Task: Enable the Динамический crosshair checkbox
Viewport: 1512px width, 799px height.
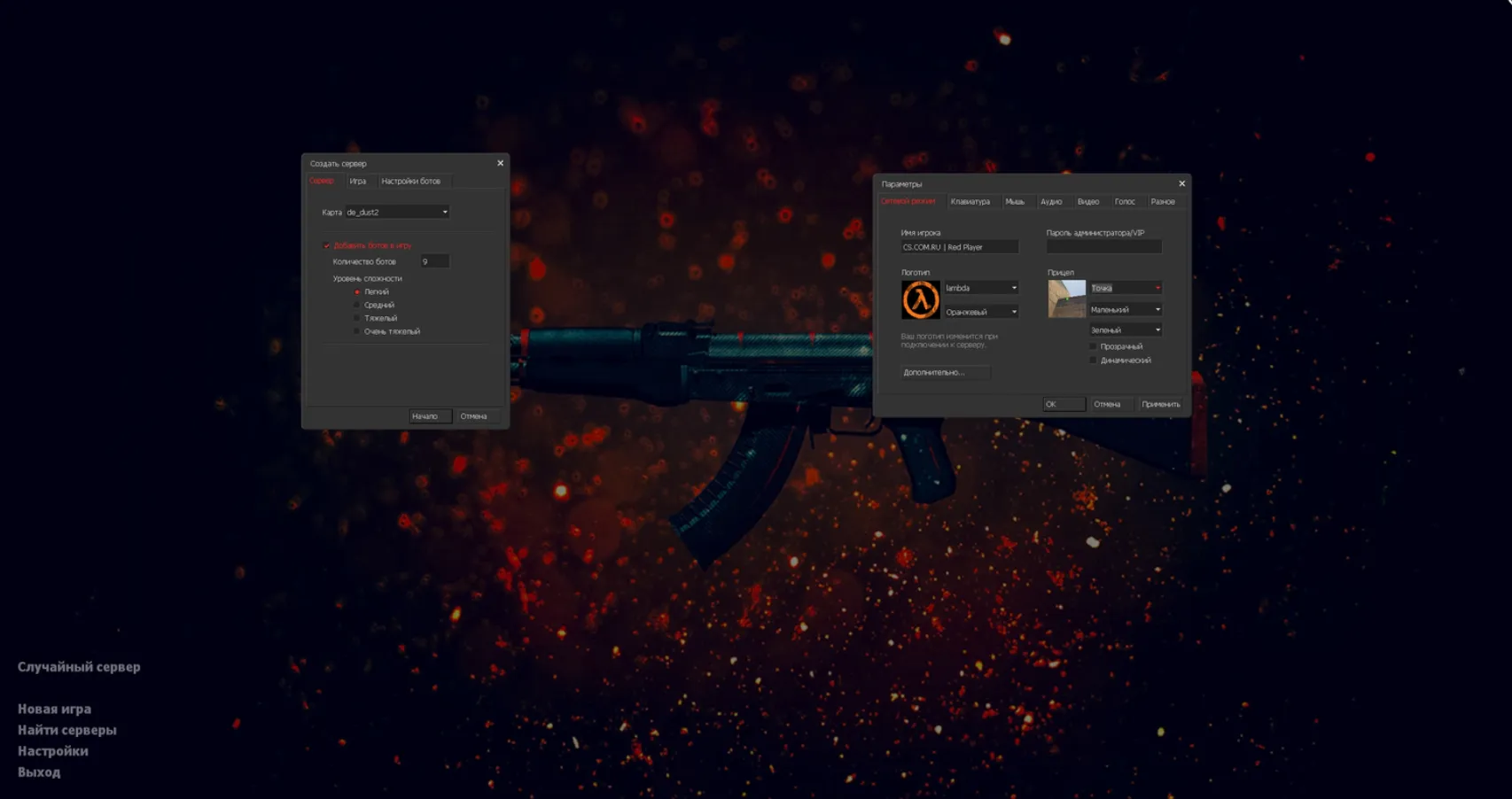Action: [x=1093, y=361]
